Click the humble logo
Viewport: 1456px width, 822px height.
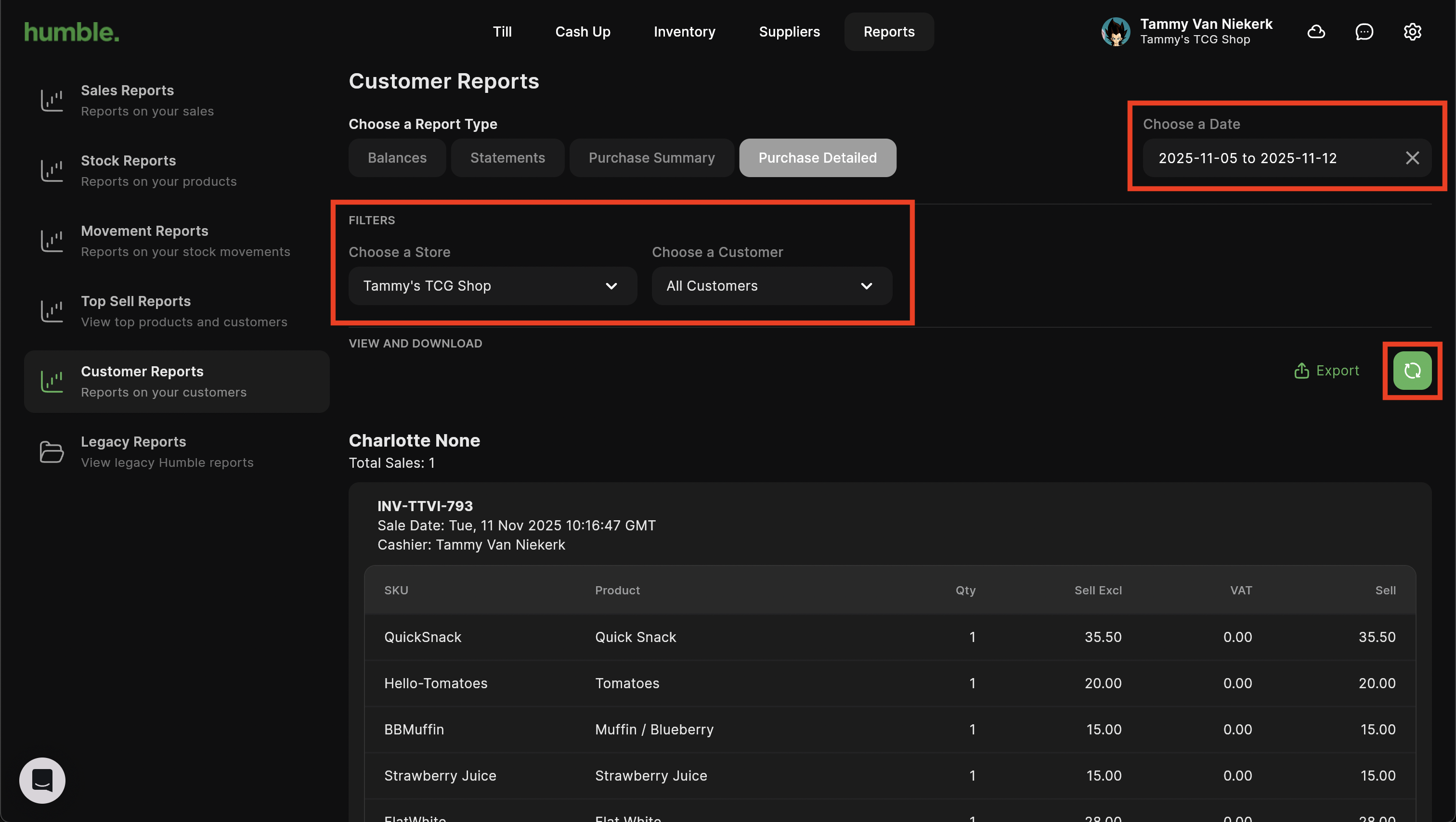coord(71,32)
